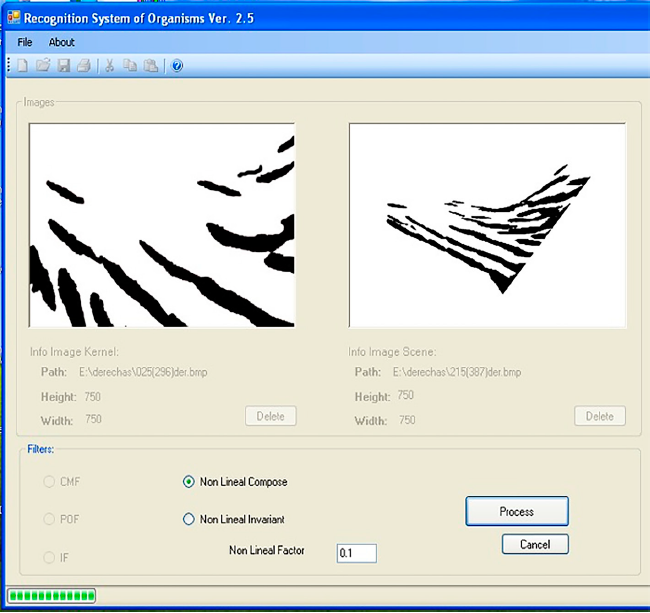Click the Open folder toolbar icon
This screenshot has width=650, height=613.
[43, 66]
